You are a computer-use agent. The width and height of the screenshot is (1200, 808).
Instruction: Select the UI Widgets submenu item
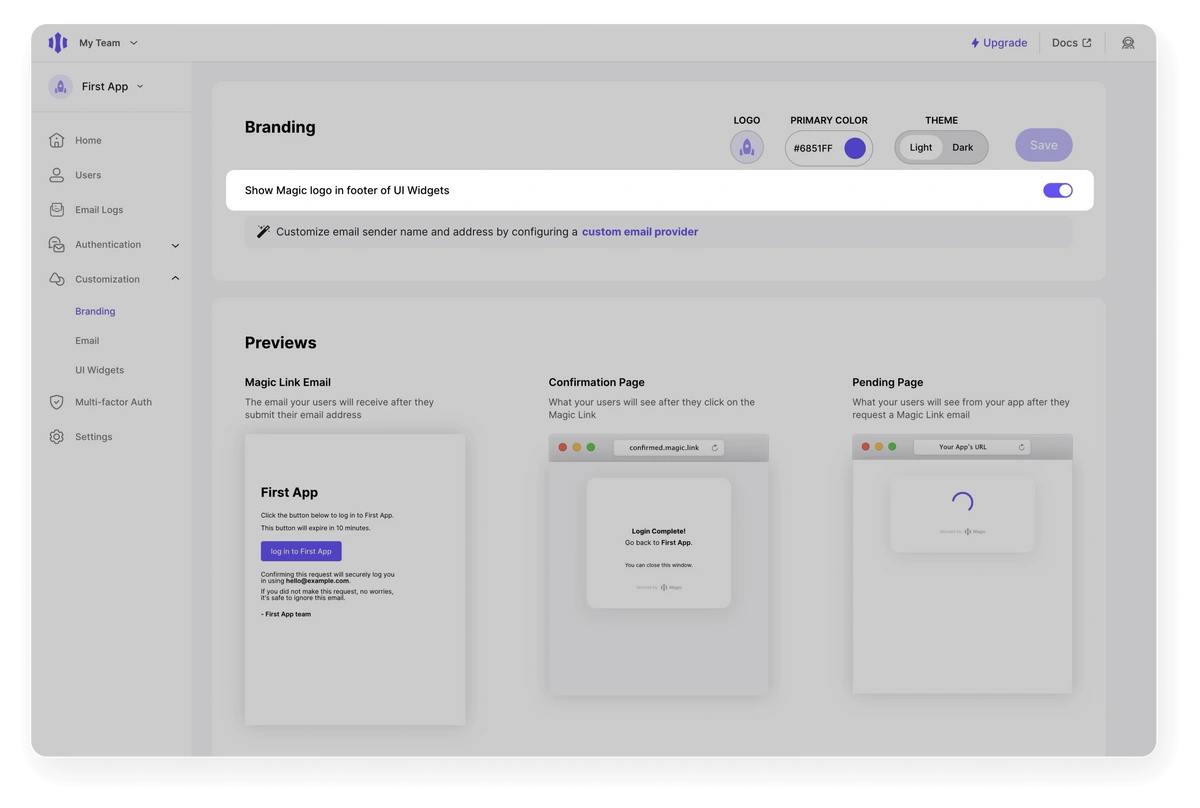coord(100,370)
